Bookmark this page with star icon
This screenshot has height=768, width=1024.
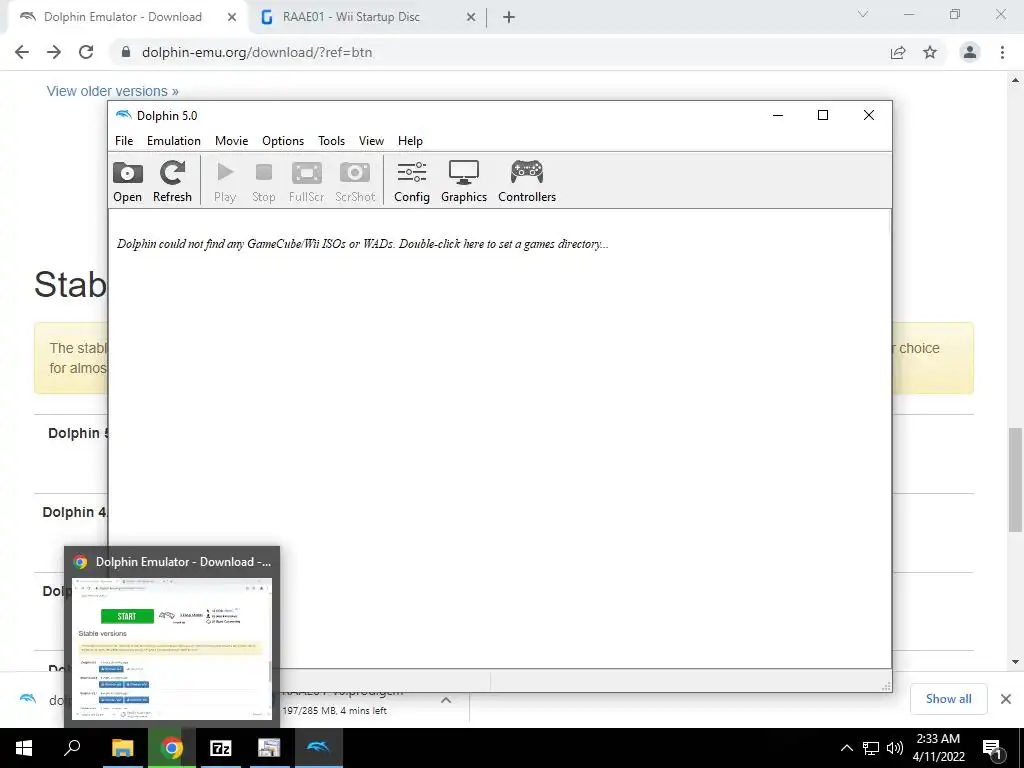click(930, 52)
